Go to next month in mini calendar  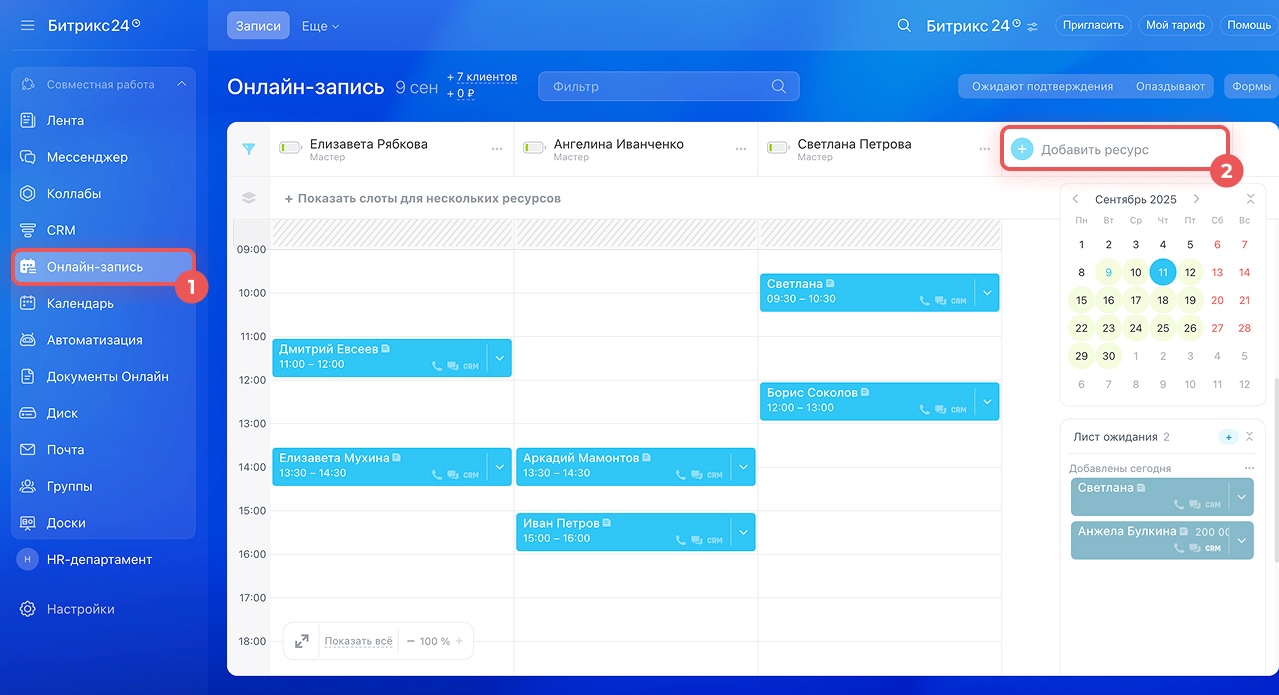1196,199
